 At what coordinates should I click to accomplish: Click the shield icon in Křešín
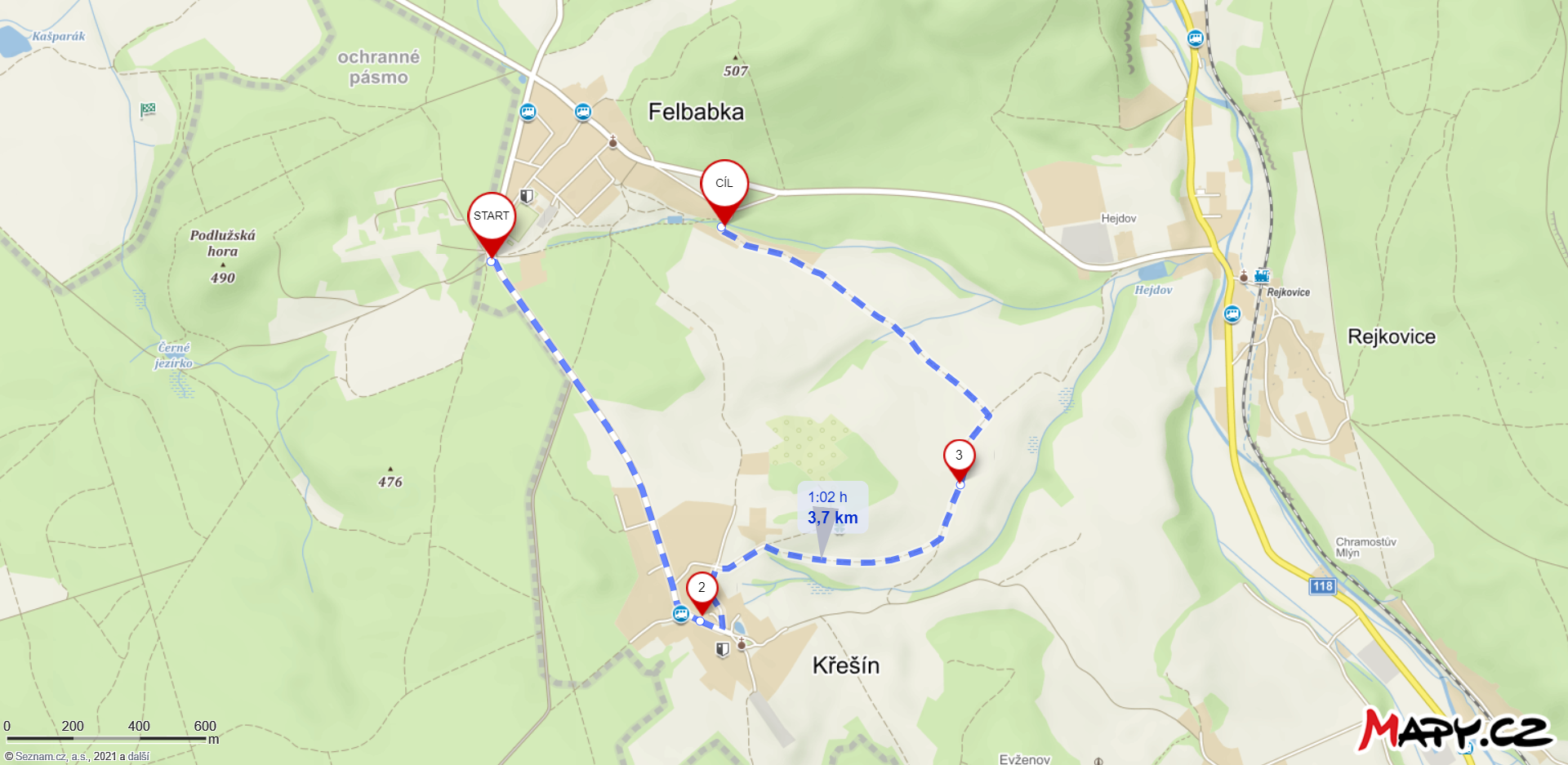[722, 649]
